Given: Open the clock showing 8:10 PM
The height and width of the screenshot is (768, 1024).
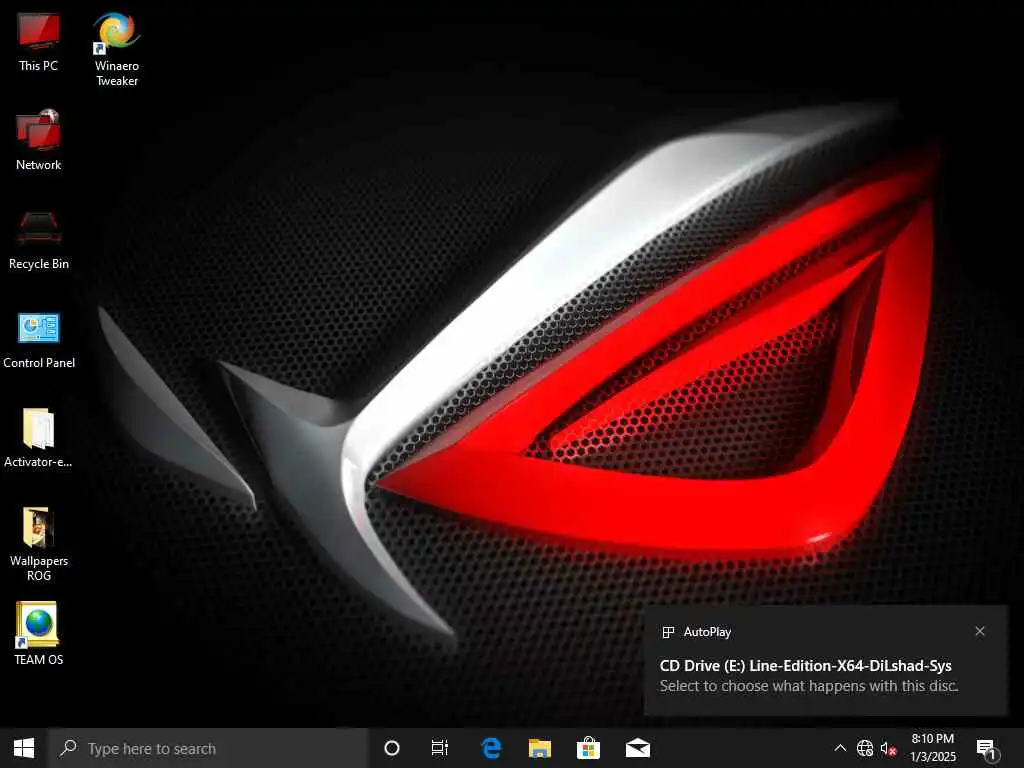Looking at the screenshot, I should coord(933,748).
